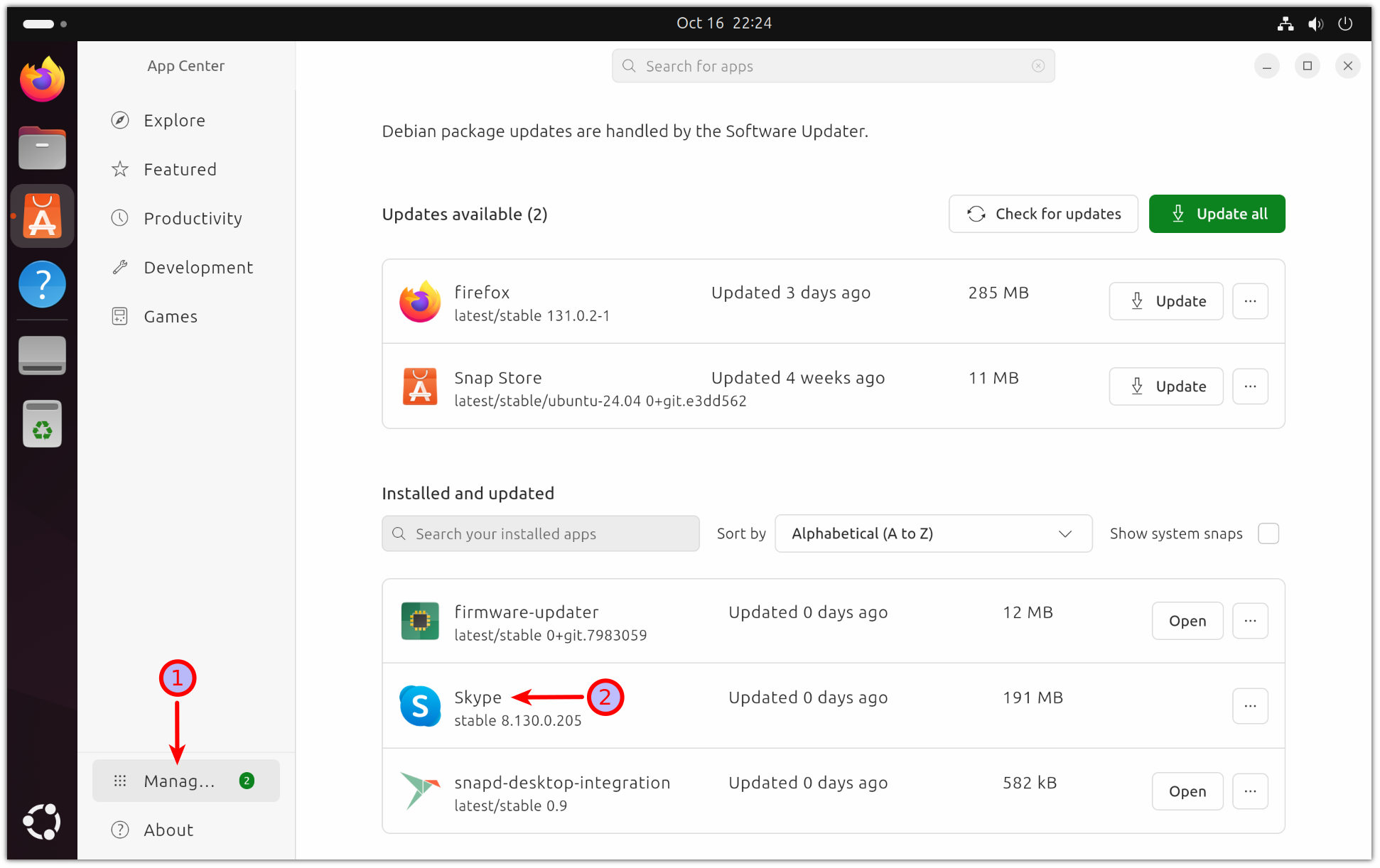Open more options for firefox
This screenshot has height=868, width=1380.
(1251, 301)
